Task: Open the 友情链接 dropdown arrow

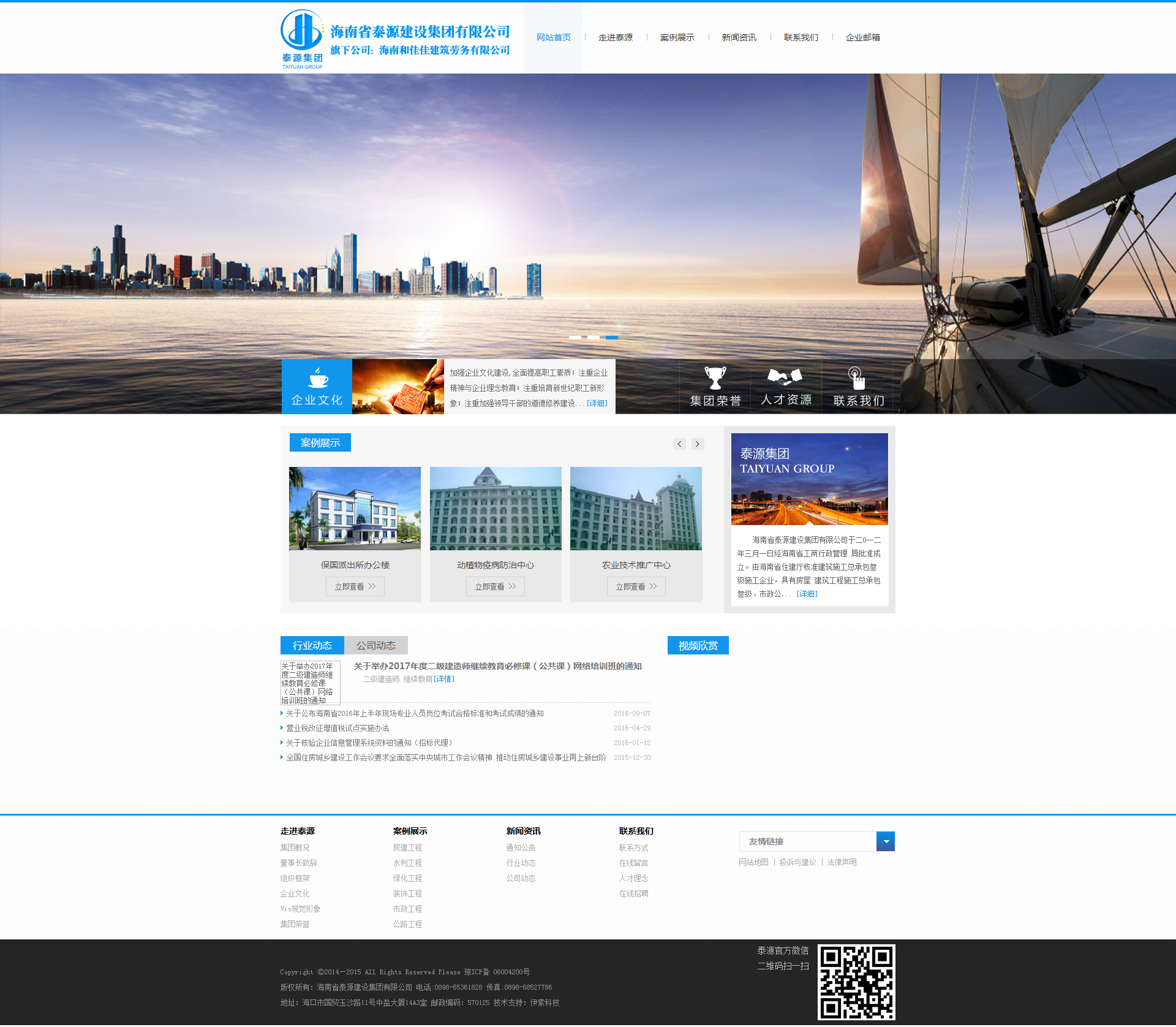Action: pyautogui.click(x=886, y=841)
